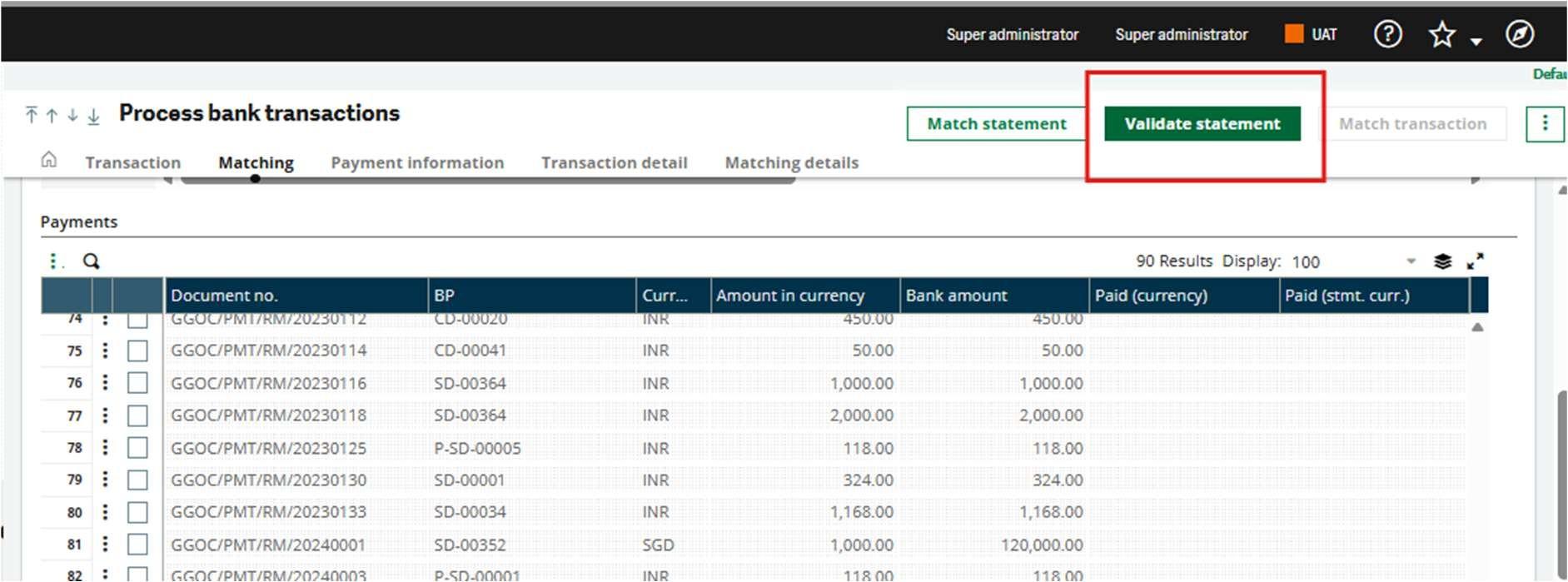Expand Payments grid to full screen
1568x582 pixels.
pyautogui.click(x=1475, y=261)
